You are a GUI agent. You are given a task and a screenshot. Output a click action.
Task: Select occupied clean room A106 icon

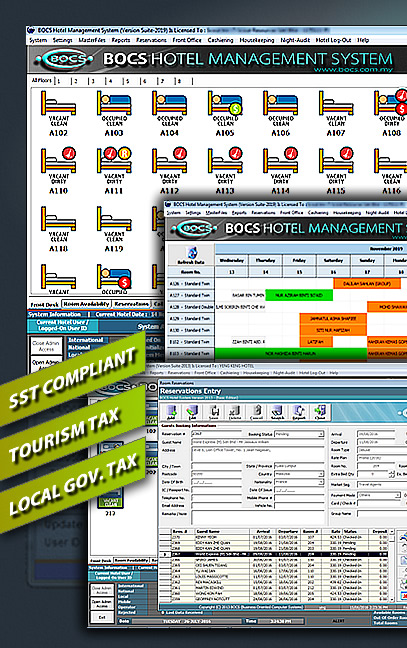click(x=280, y=103)
